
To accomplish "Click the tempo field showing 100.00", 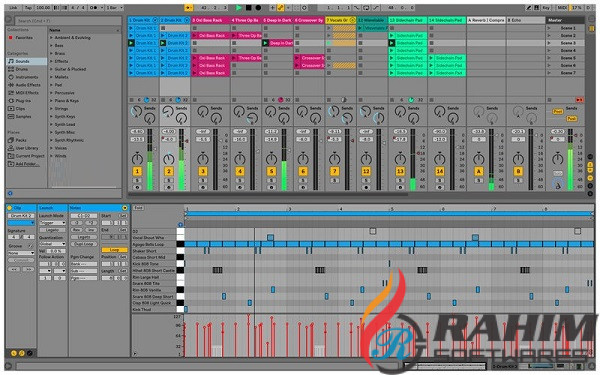I will 43,7.
